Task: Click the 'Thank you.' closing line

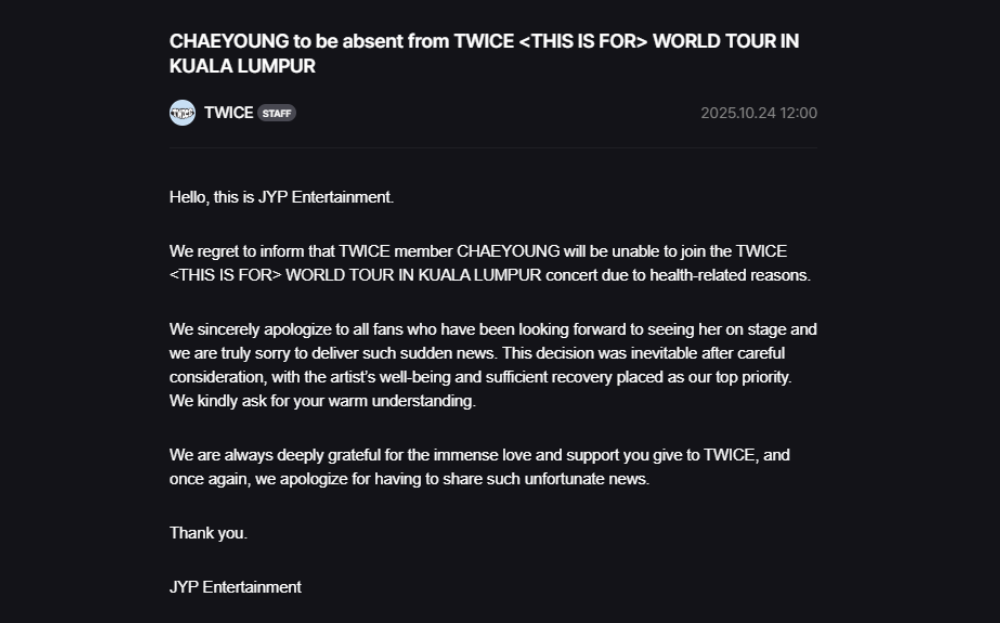Action: [x=208, y=533]
